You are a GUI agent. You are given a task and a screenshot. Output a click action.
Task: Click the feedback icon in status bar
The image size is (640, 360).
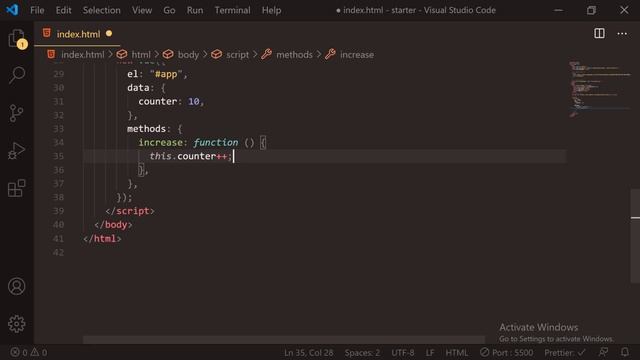(603, 352)
